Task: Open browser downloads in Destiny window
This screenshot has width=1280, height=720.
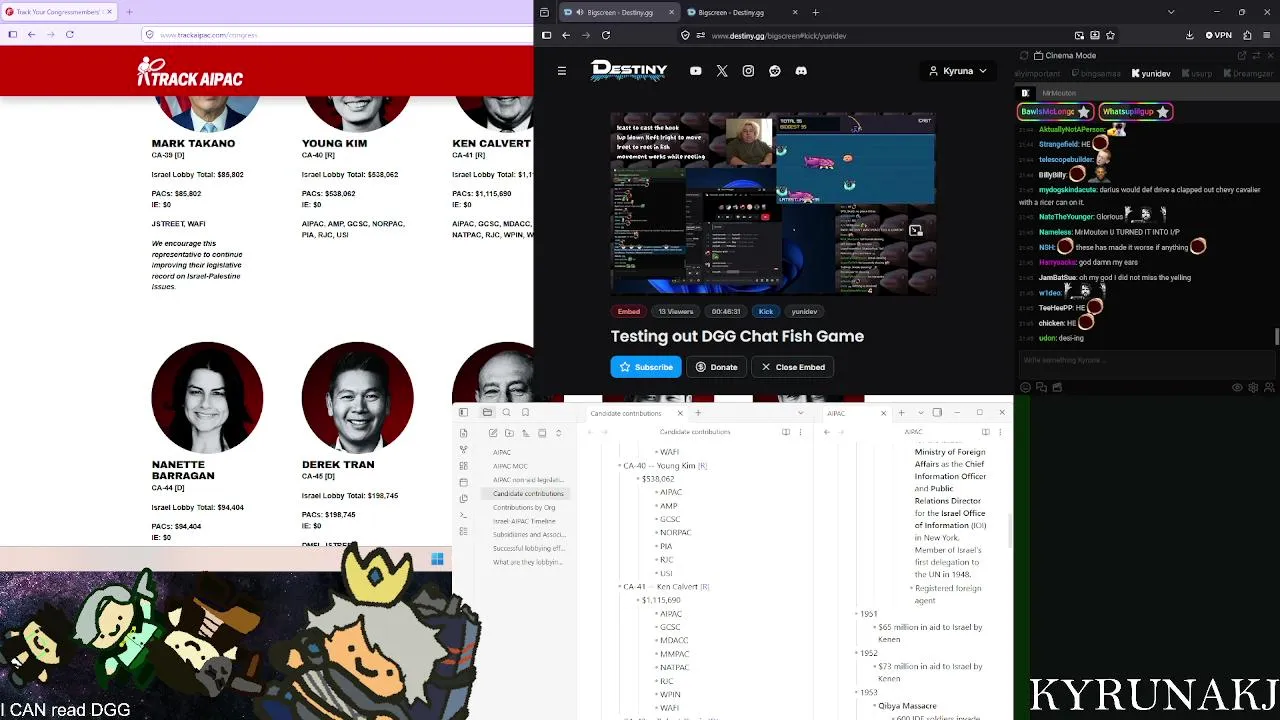Action: click(1189, 35)
